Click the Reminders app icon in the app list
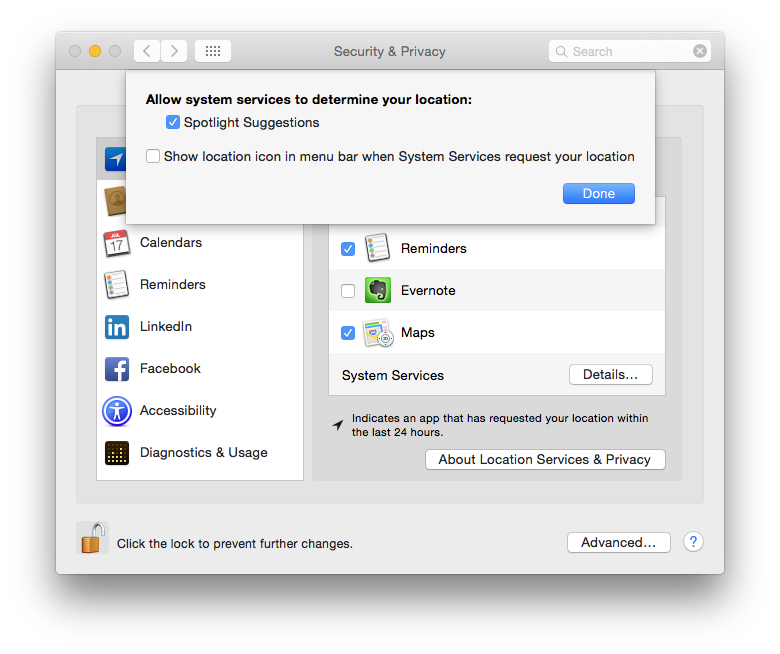This screenshot has height=654, width=780. tap(378, 248)
